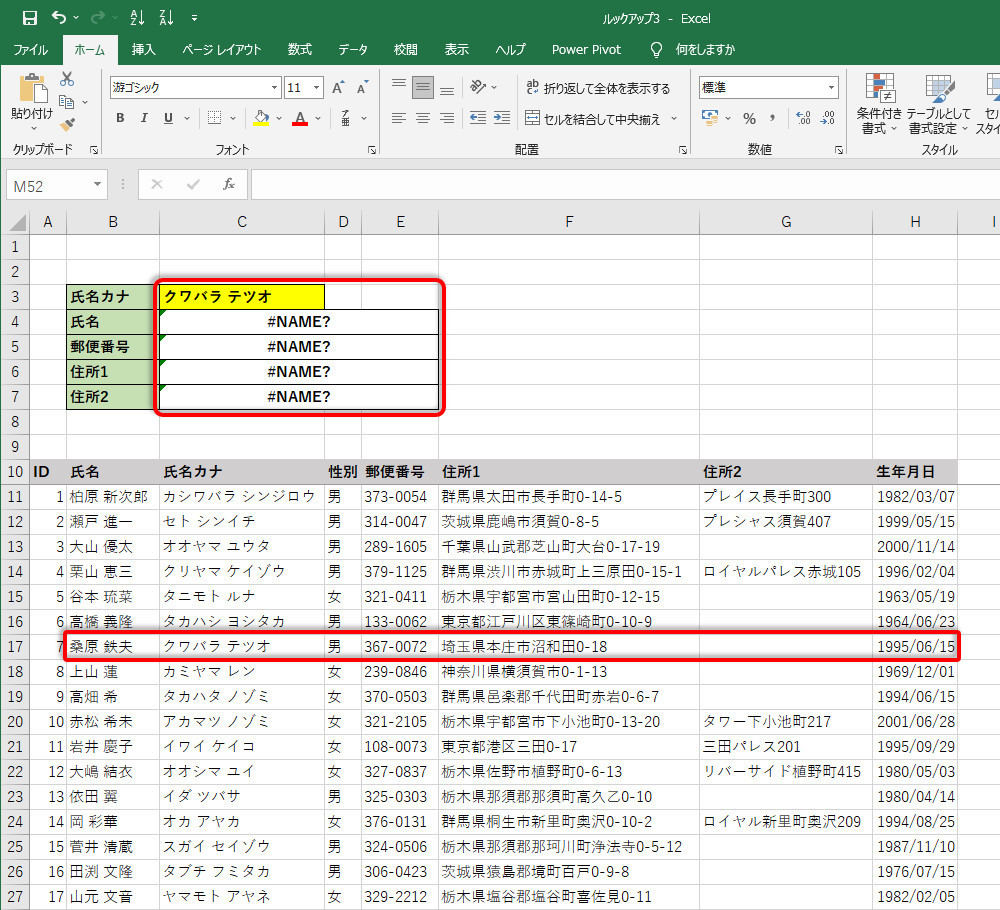Open the 数値 group dialog launcher
The height and width of the screenshot is (910, 1000).
[x=839, y=150]
